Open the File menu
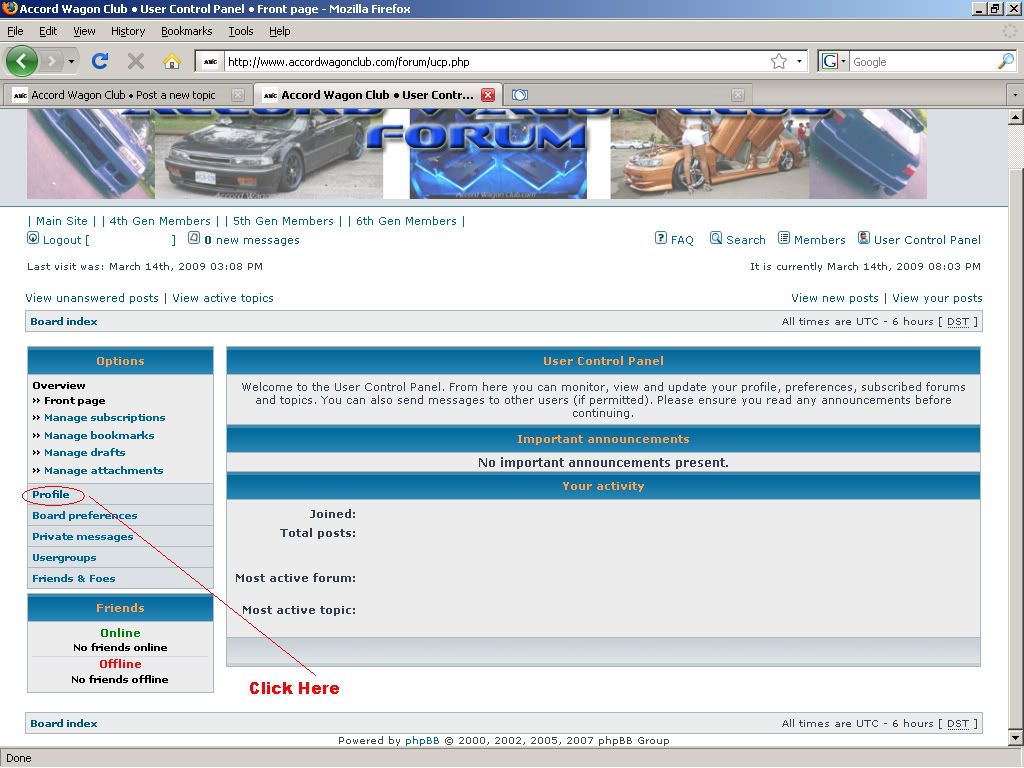 (x=15, y=31)
